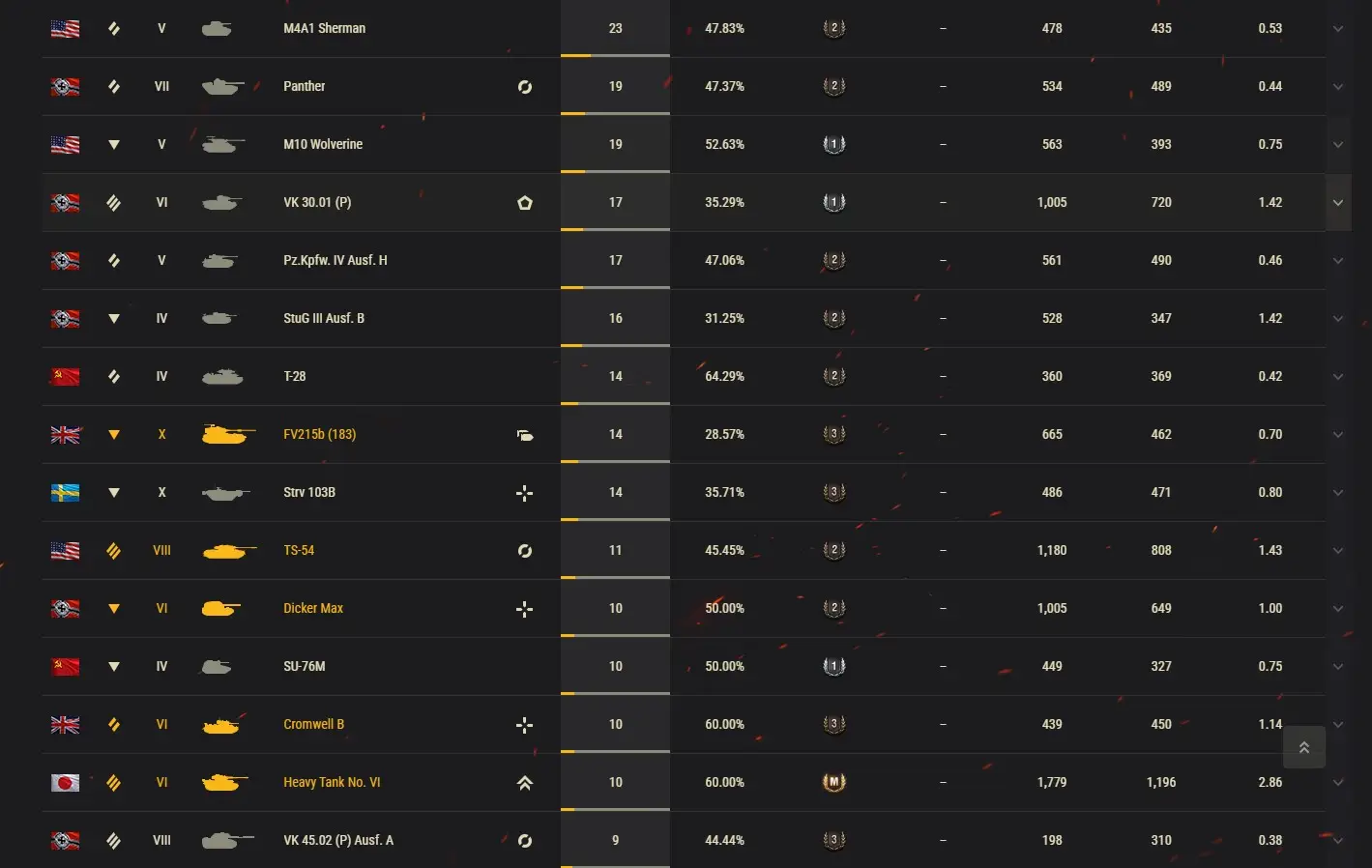
Task: Click the TS-54 medium tank type icon
Action: [113, 551]
